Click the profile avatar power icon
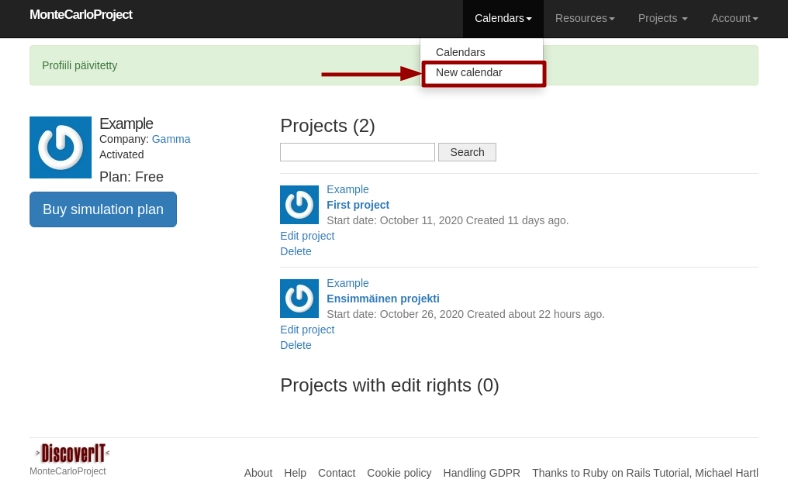 point(61,147)
